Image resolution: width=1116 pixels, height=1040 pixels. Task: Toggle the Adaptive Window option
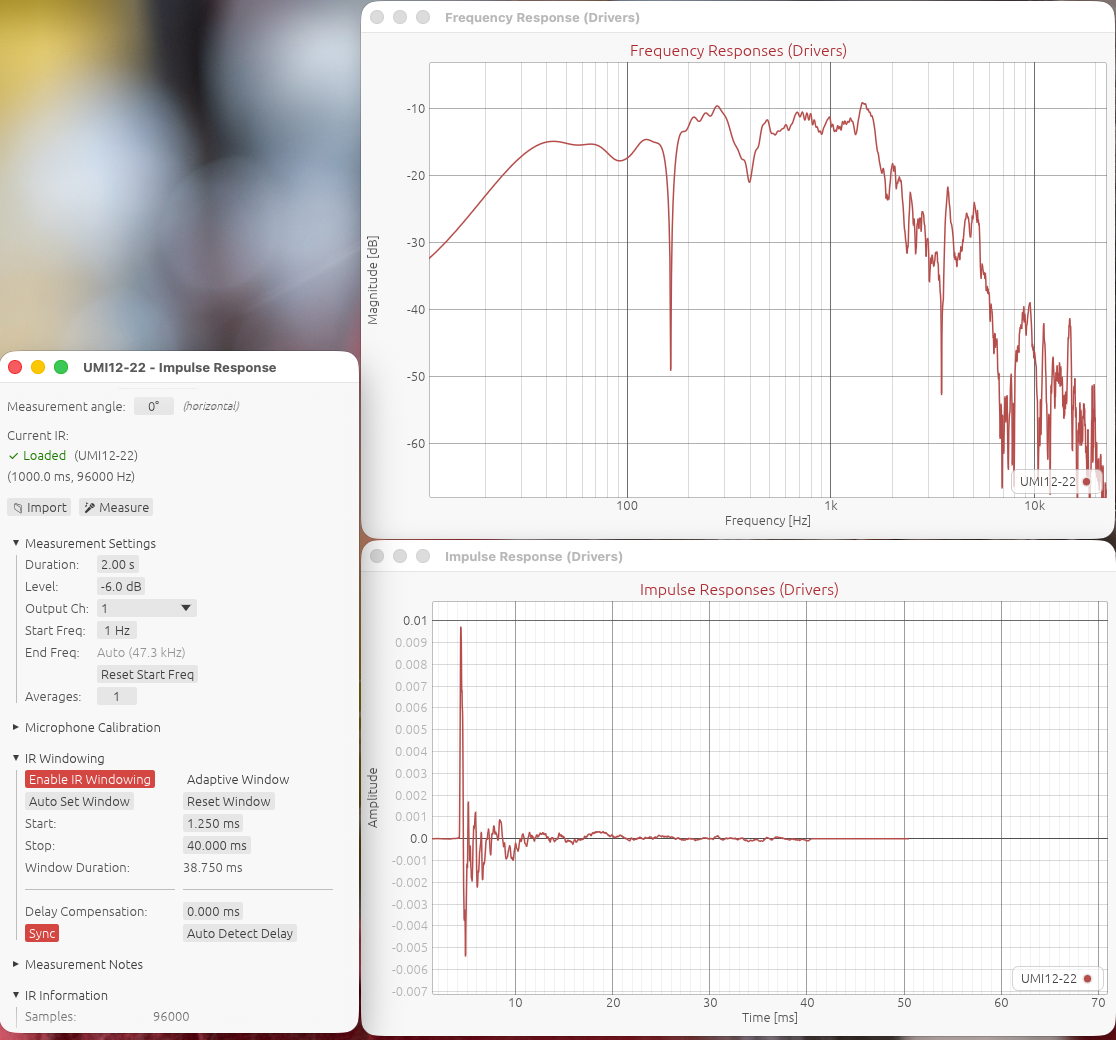pyautogui.click(x=238, y=779)
